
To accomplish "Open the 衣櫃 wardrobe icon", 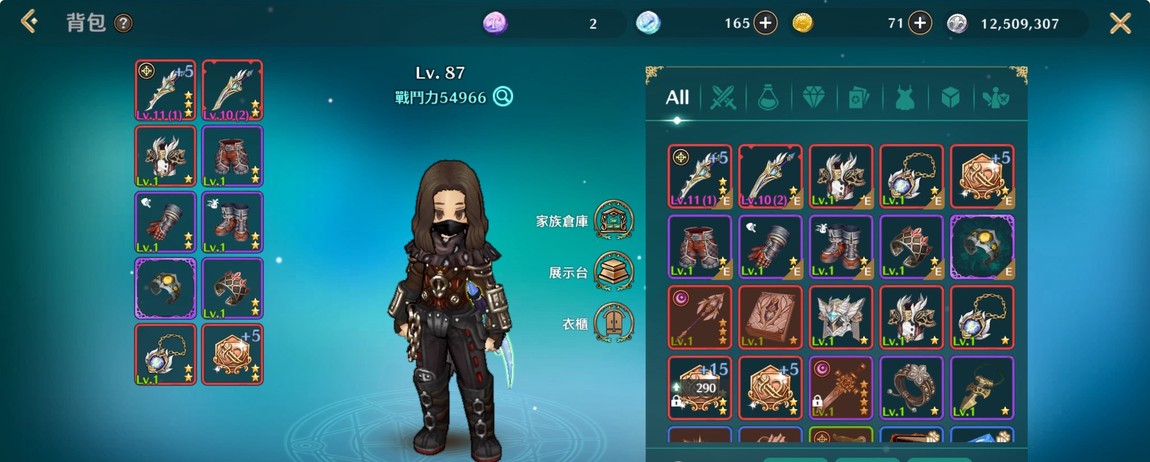I will coord(614,323).
